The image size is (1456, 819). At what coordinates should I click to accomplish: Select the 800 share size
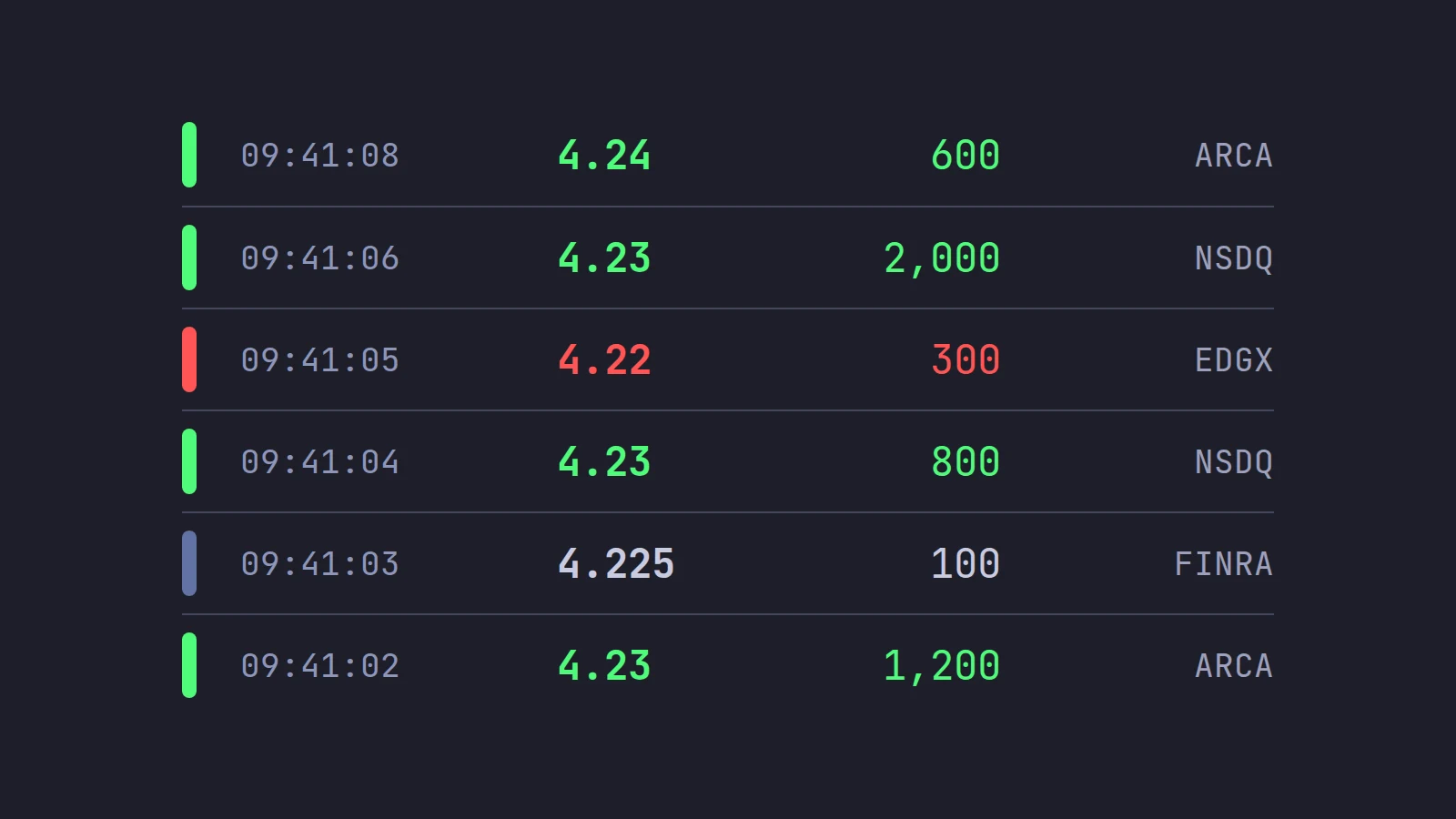click(x=966, y=462)
